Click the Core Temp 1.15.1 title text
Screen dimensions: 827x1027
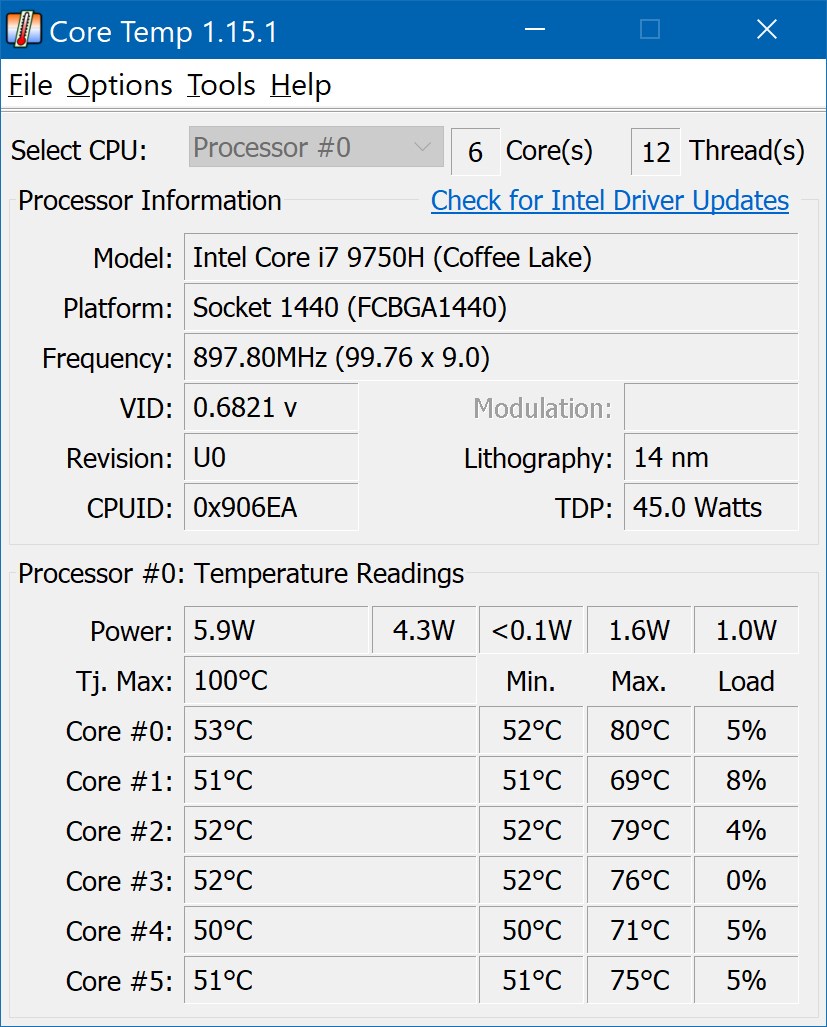point(164,32)
